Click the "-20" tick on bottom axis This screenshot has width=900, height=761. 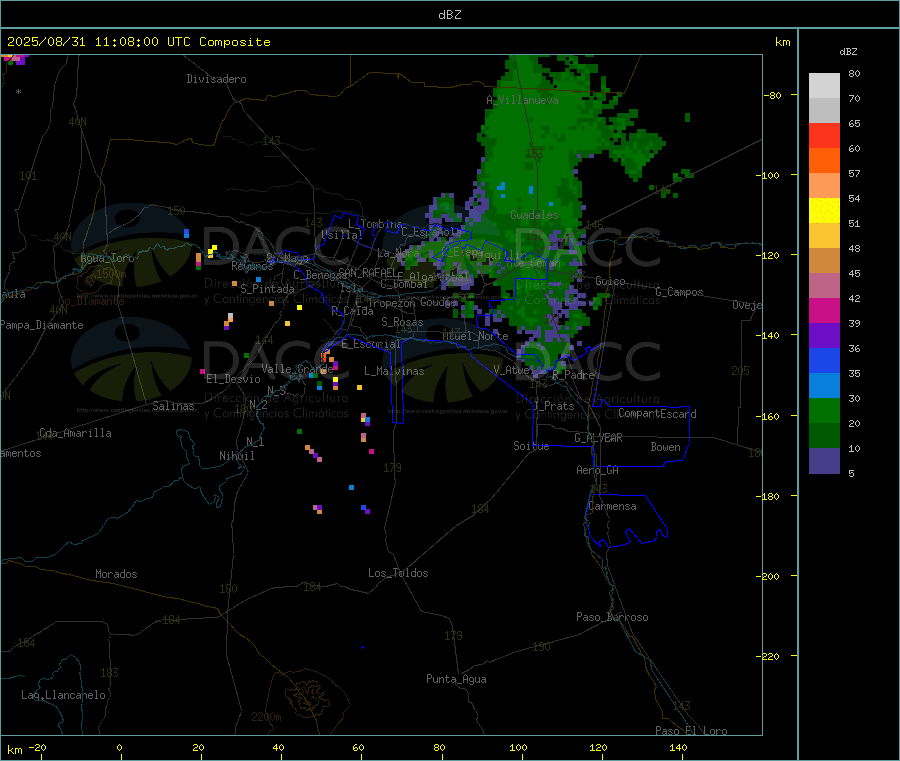(38, 748)
